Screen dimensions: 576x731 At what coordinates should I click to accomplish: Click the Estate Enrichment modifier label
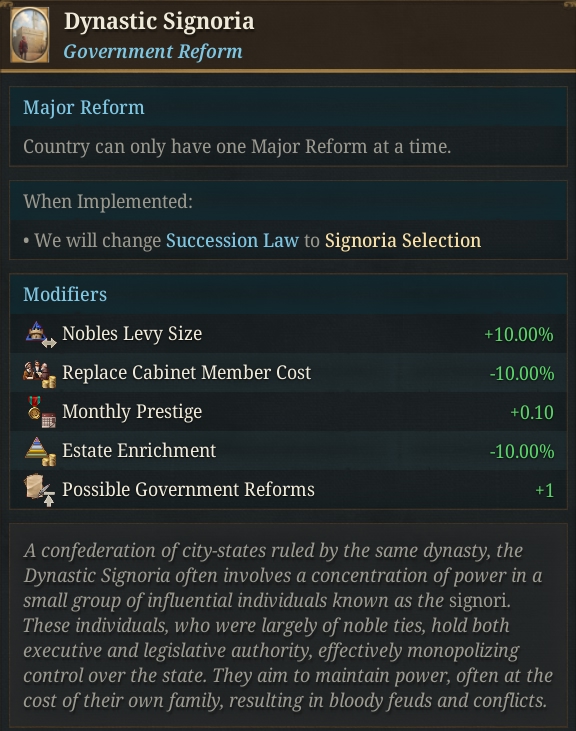click(139, 451)
